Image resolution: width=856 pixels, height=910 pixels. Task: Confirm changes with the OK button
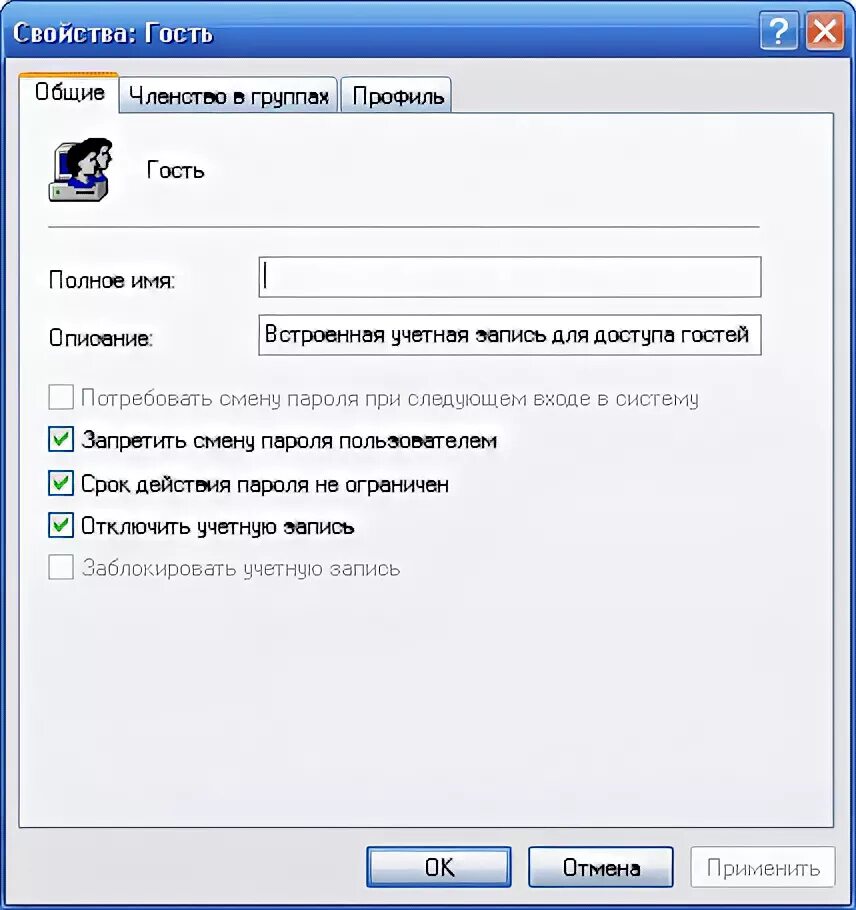coord(439,867)
